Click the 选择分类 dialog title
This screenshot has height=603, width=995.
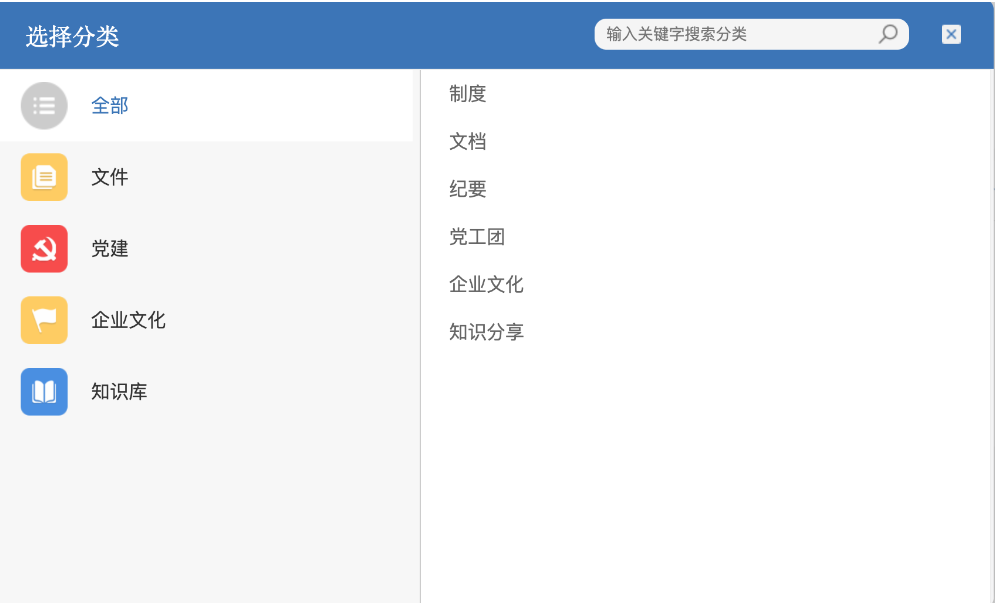pos(72,37)
